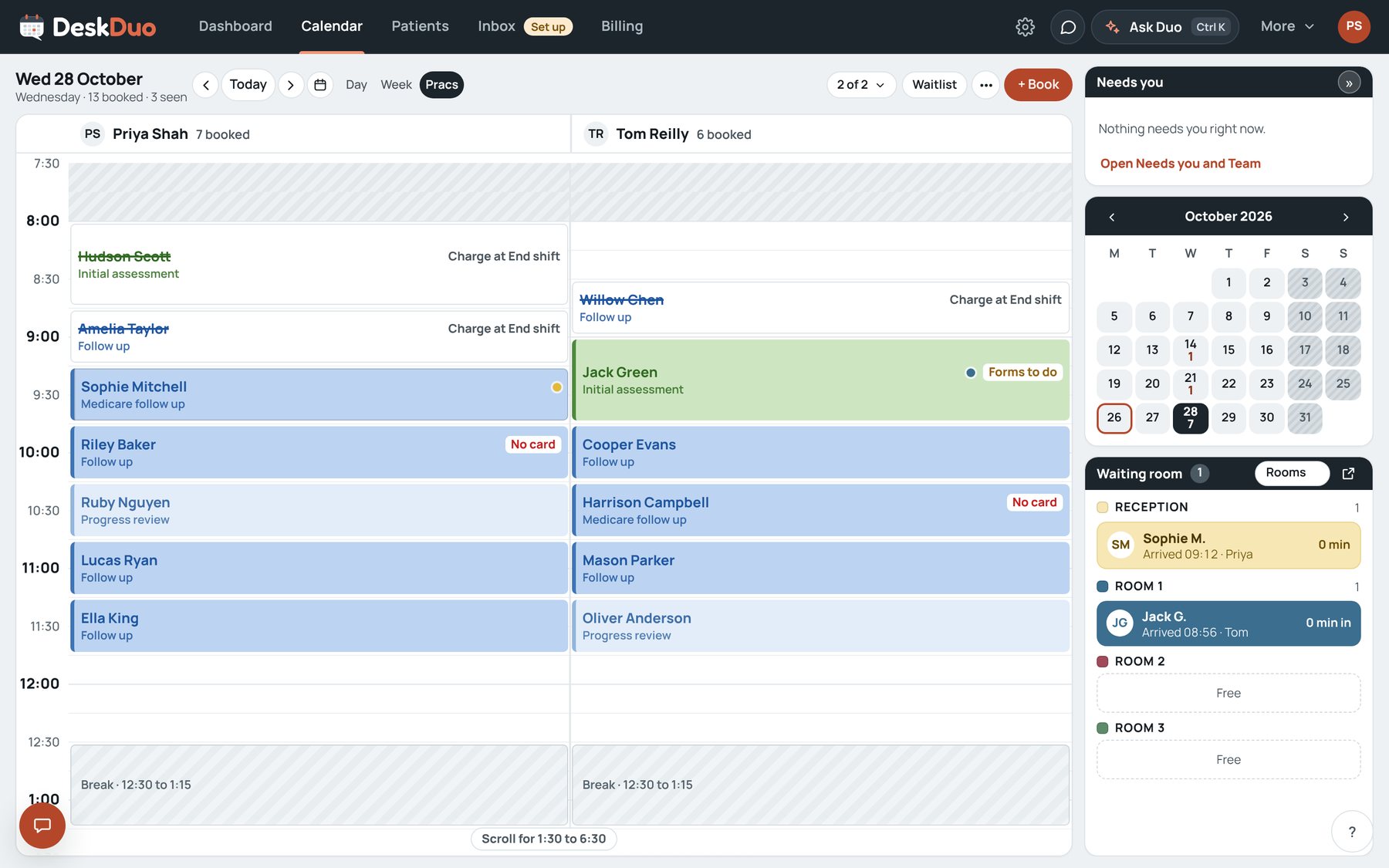Open Riley Baker's appointment
The image size is (1389, 868).
[x=319, y=453]
